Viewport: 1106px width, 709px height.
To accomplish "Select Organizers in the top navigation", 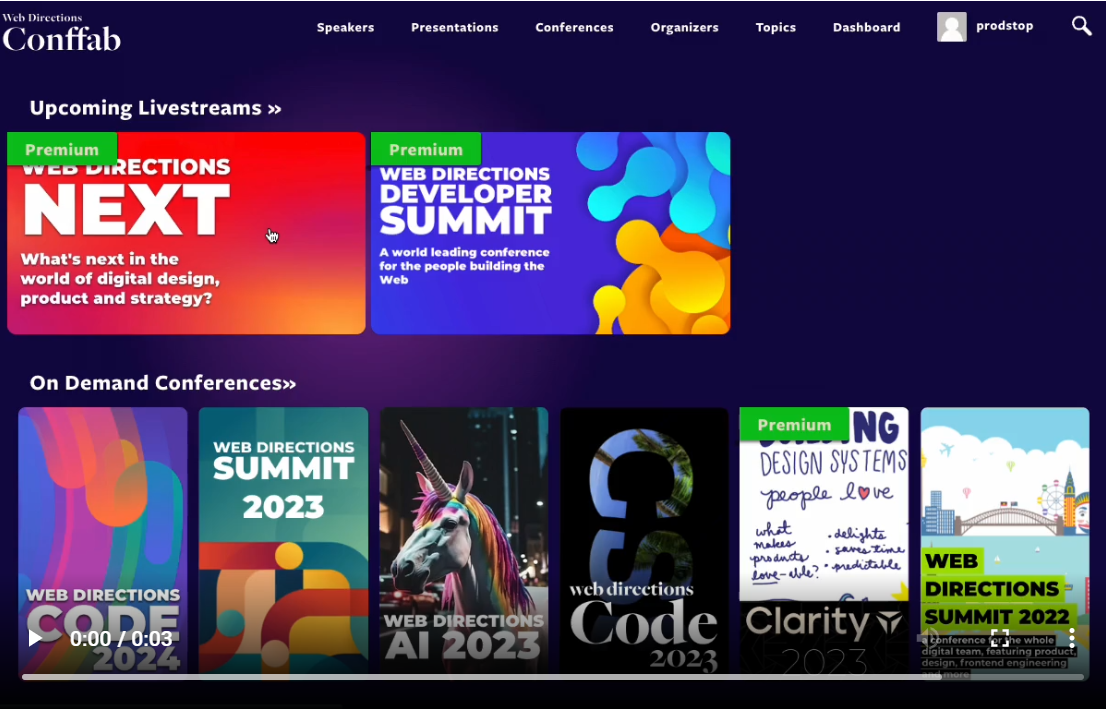I will (x=684, y=28).
